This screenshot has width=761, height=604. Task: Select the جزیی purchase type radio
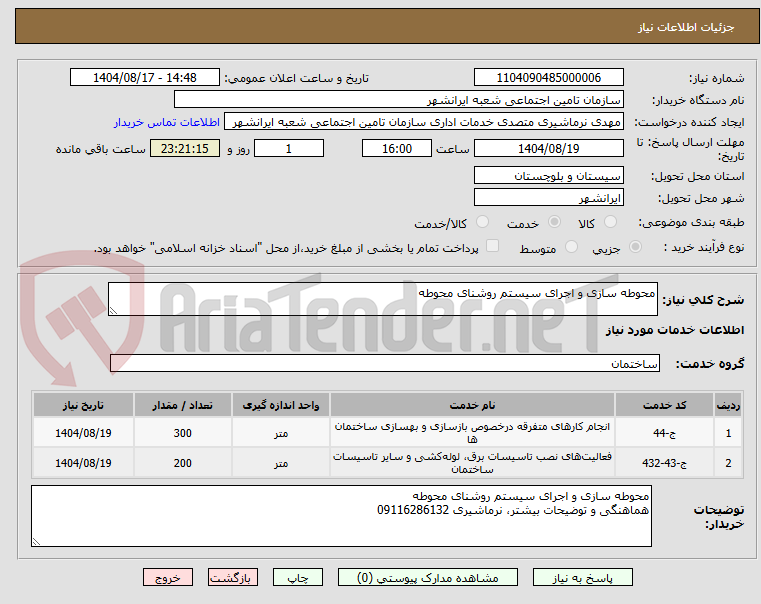pyautogui.click(x=635, y=247)
